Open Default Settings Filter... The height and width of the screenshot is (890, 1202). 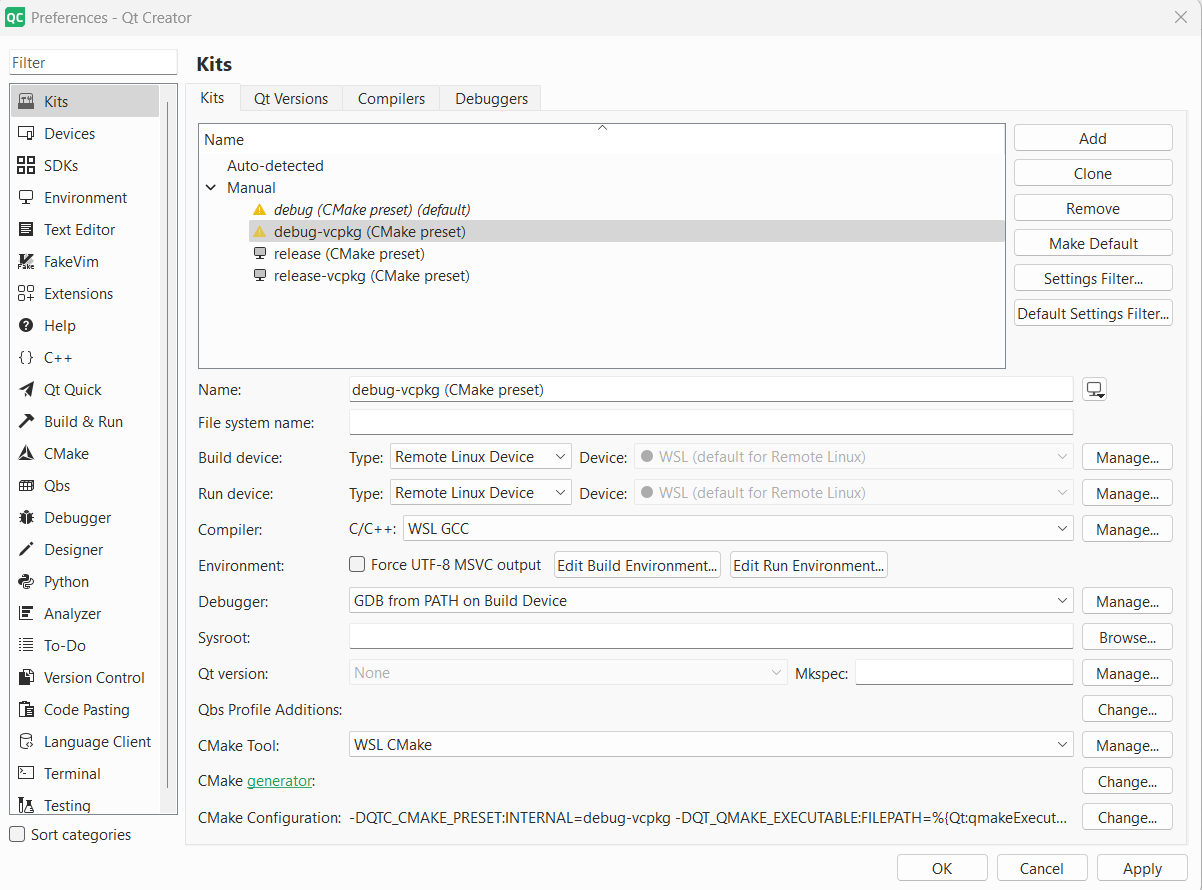coord(1093,313)
